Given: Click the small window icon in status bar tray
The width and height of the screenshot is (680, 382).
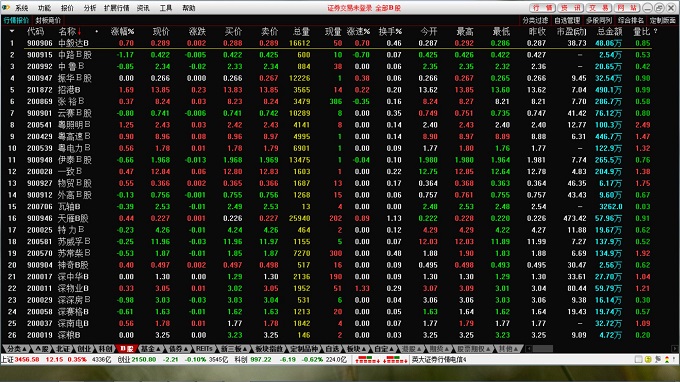Looking at the screenshot, I should 638,359.
